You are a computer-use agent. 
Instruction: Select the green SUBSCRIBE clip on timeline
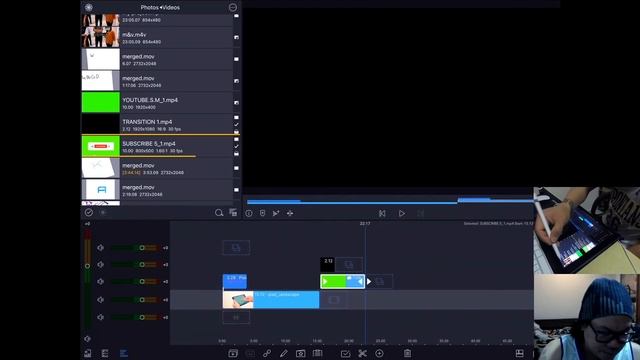[342, 281]
